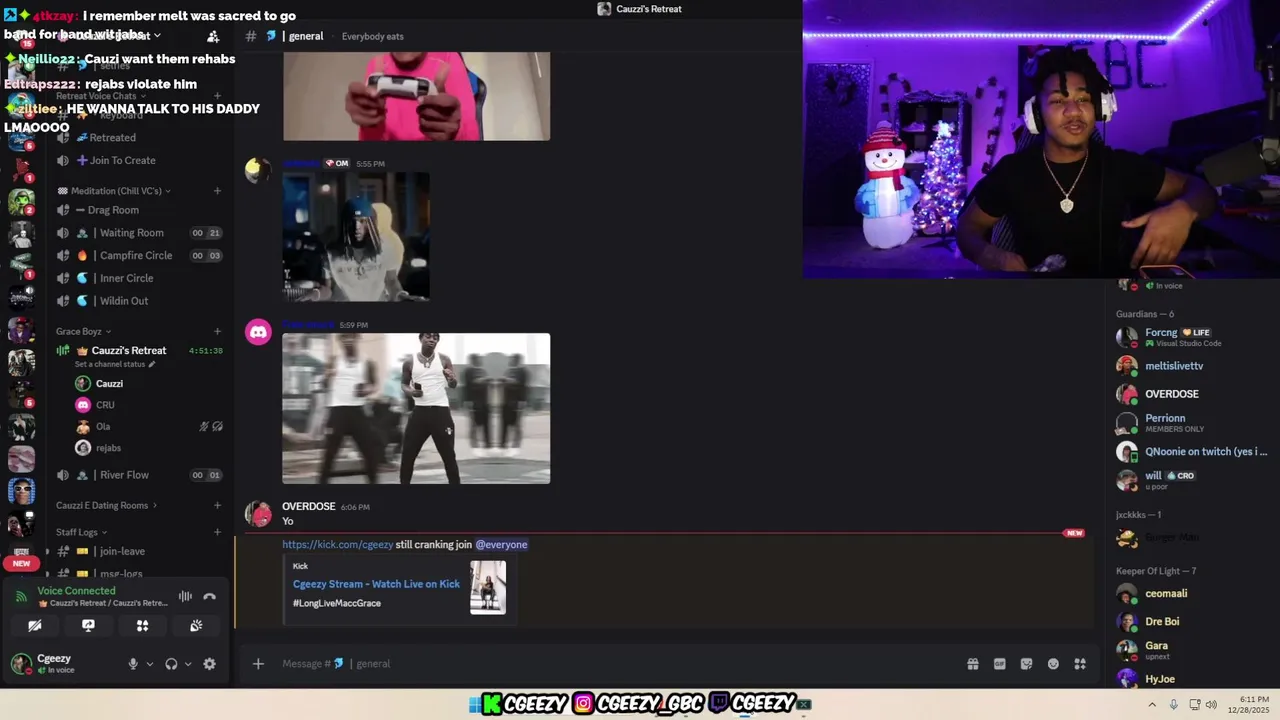Open the join-leave text channel
This screenshot has width=1280, height=720.
[x=122, y=551]
